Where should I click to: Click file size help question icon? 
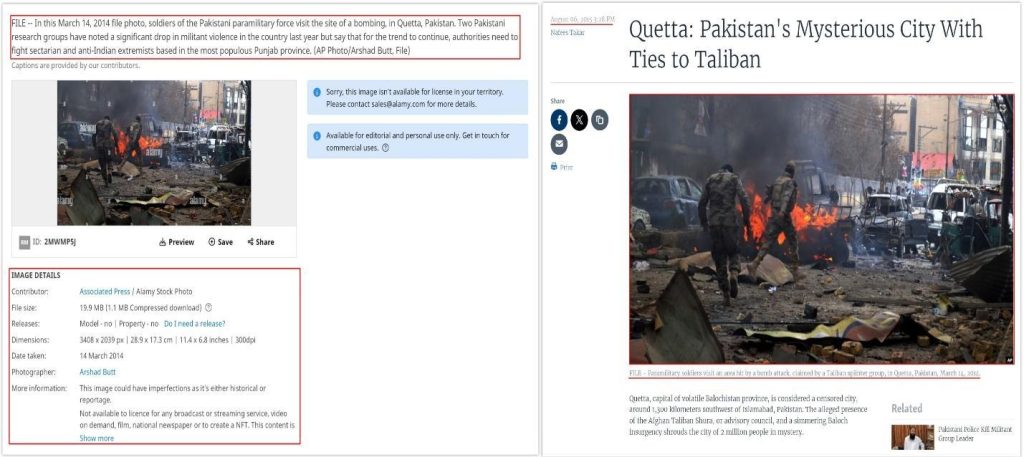[x=208, y=307]
